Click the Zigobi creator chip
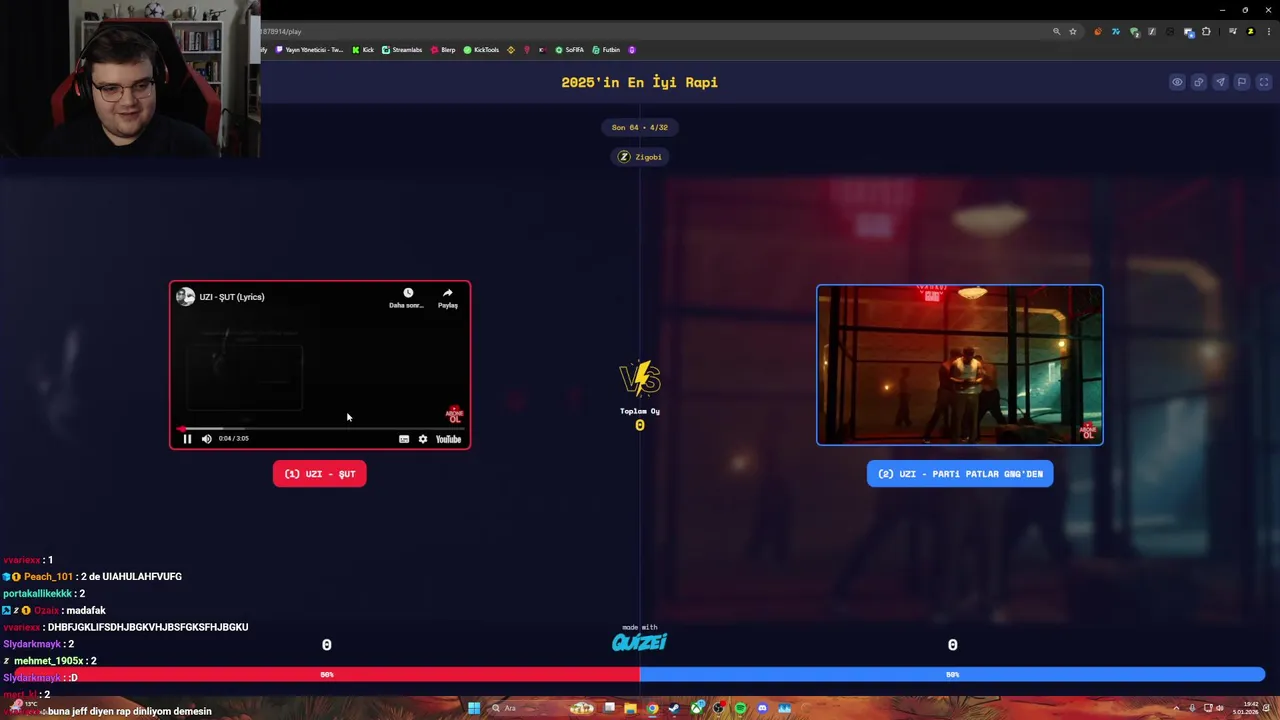1280x720 pixels. pyautogui.click(x=640, y=157)
